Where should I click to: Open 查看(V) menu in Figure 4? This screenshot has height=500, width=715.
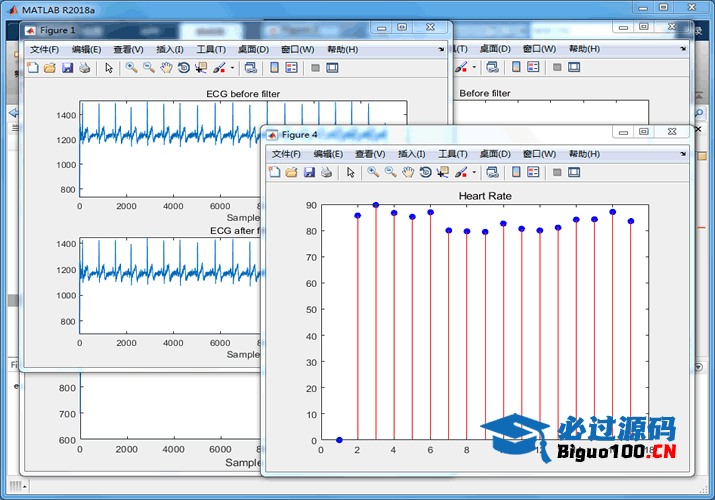pos(370,154)
